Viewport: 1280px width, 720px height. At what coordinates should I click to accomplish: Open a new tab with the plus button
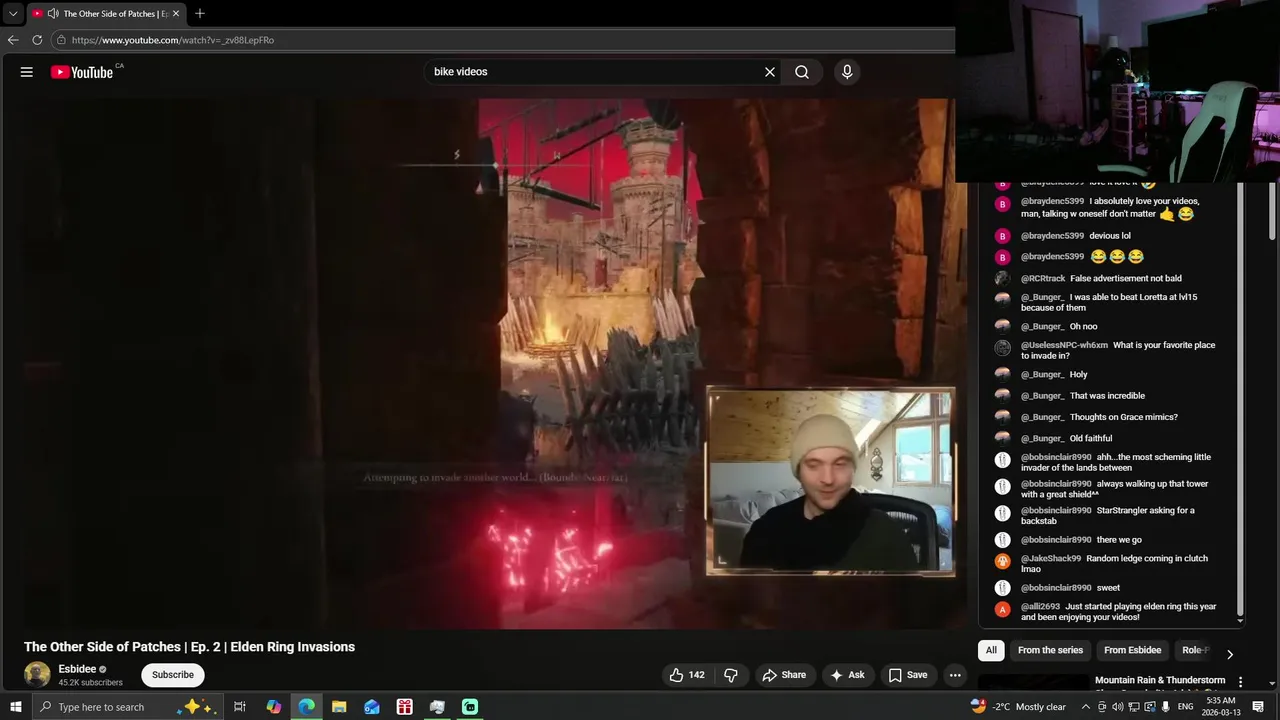point(200,14)
